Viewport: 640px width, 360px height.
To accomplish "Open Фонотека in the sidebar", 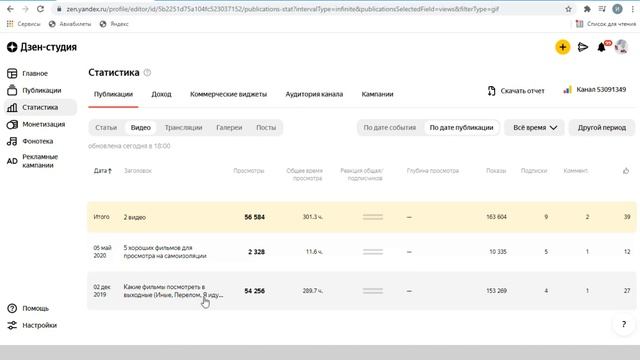I will (30, 141).
